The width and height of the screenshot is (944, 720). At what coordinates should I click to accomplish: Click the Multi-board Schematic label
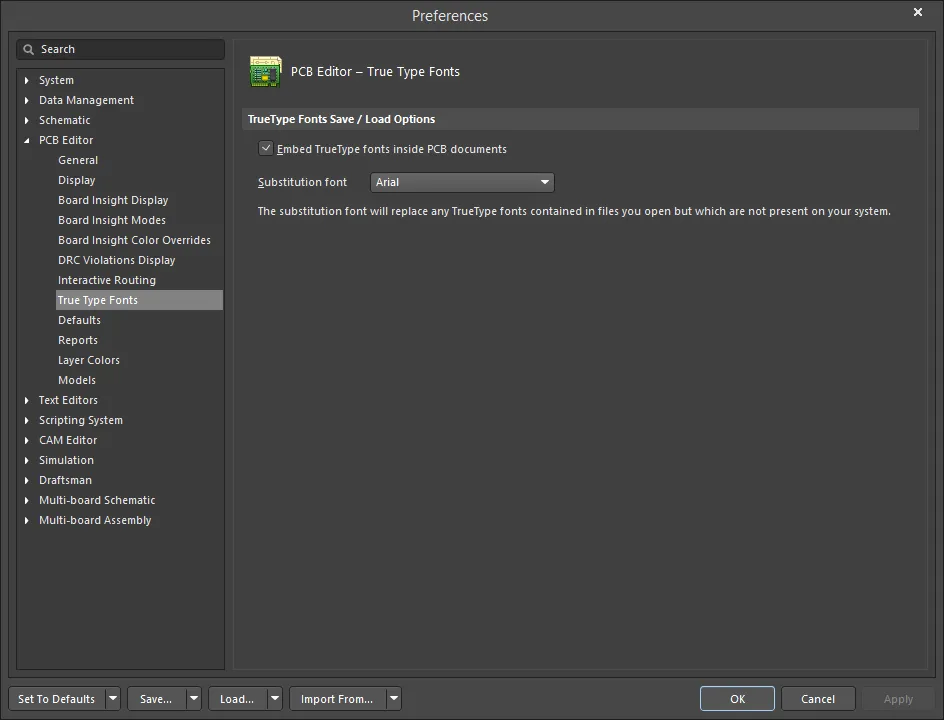pyautogui.click(x=97, y=500)
